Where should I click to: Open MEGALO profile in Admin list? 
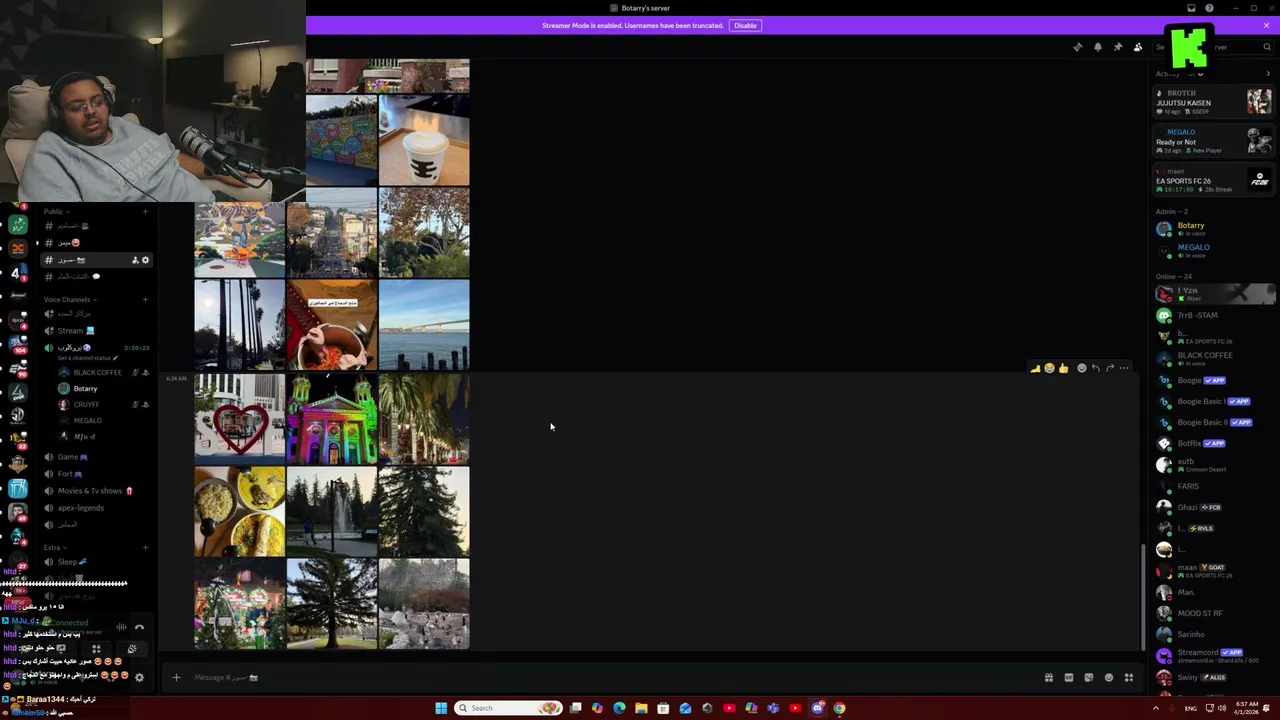[1214, 250]
